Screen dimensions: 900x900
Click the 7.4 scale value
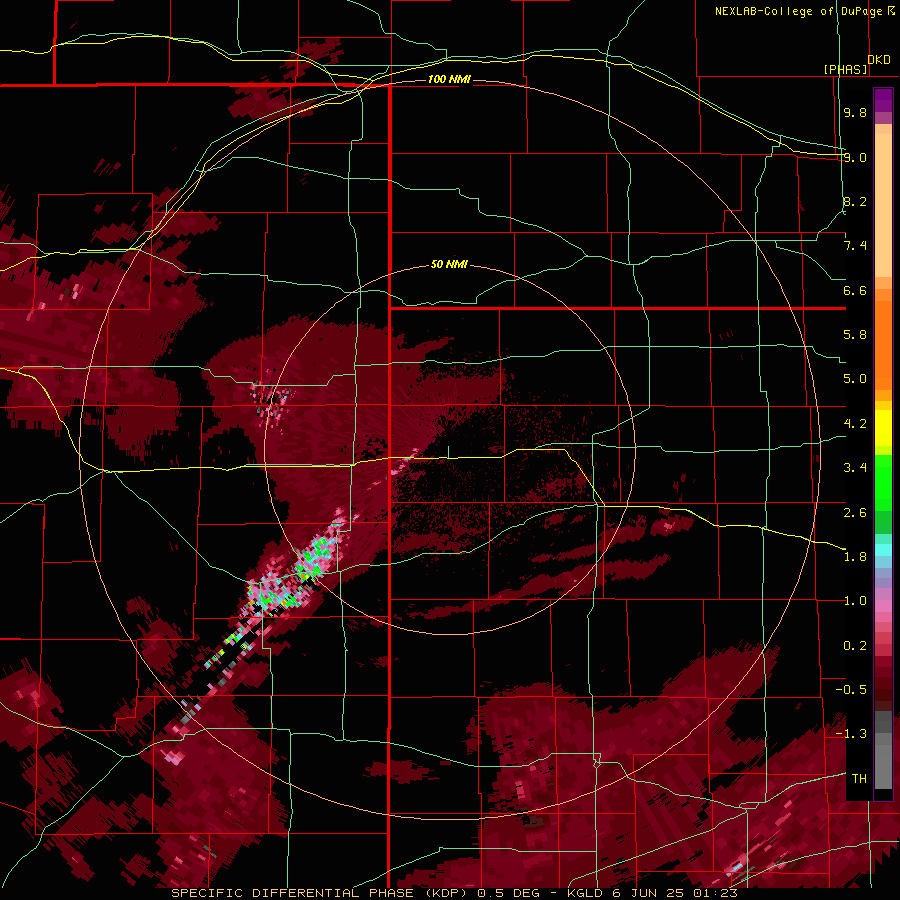(x=855, y=246)
